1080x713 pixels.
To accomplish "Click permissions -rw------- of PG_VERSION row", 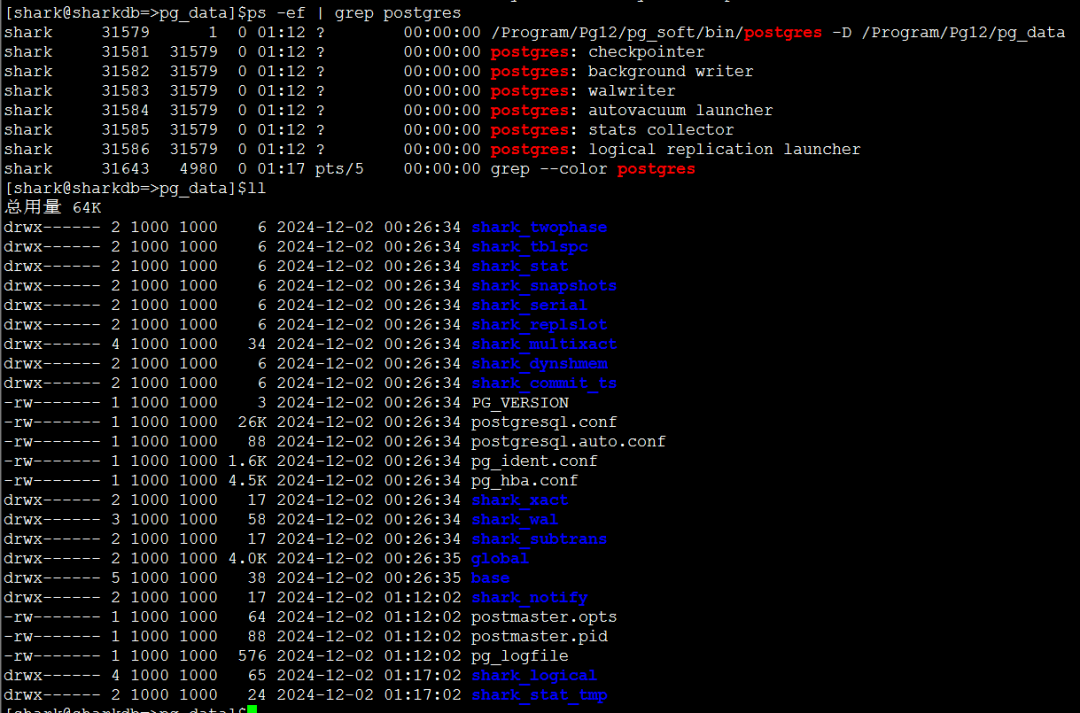I will coord(52,402).
